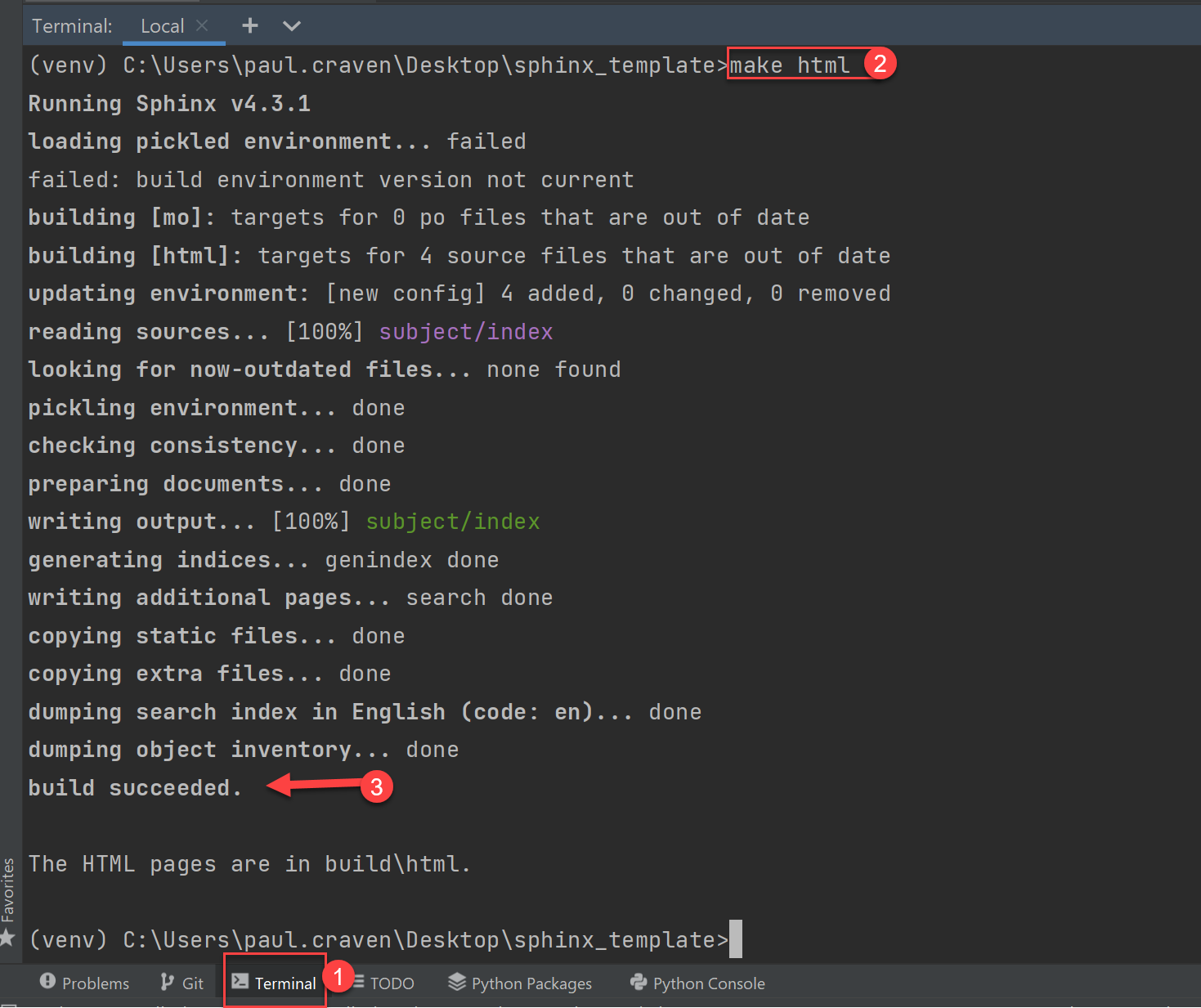The width and height of the screenshot is (1201, 1008).
Task: Open the Python Console tool window
Action: pyautogui.click(x=697, y=983)
